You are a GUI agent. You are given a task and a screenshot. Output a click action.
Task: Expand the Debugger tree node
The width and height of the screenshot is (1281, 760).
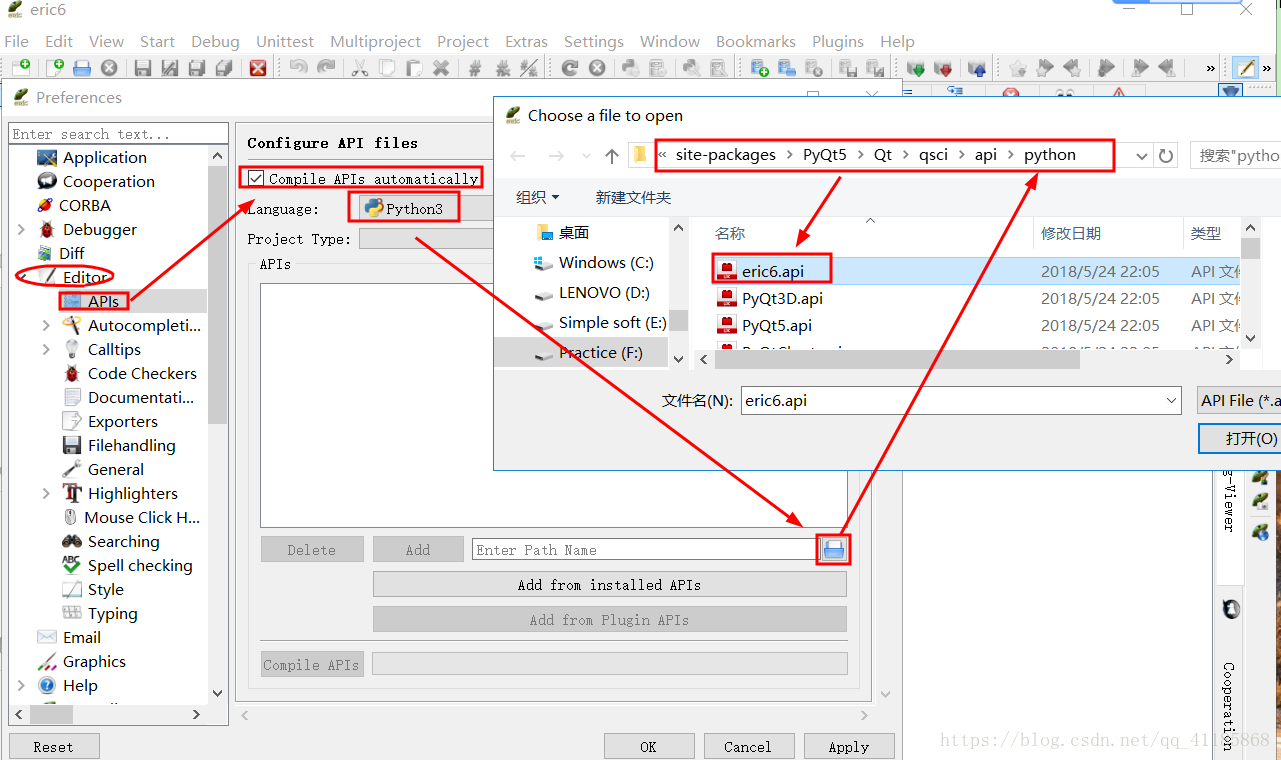(x=21, y=230)
